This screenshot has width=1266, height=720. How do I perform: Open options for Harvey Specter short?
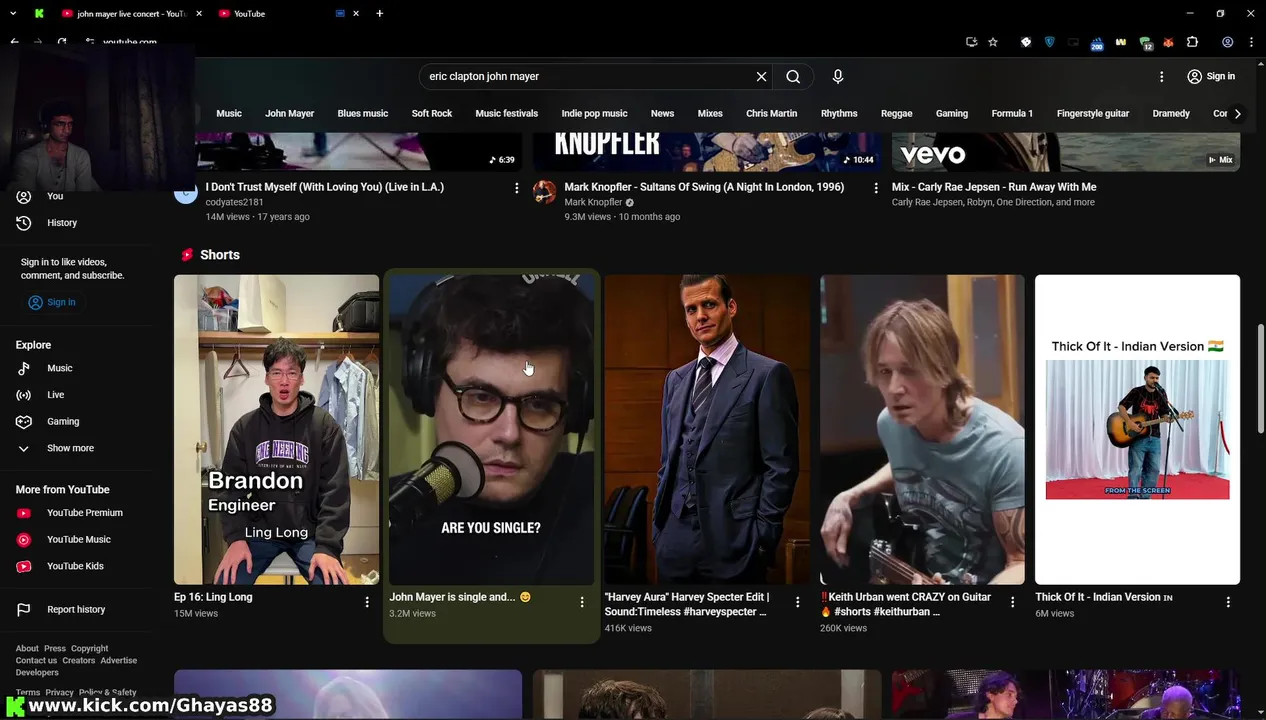(x=797, y=602)
